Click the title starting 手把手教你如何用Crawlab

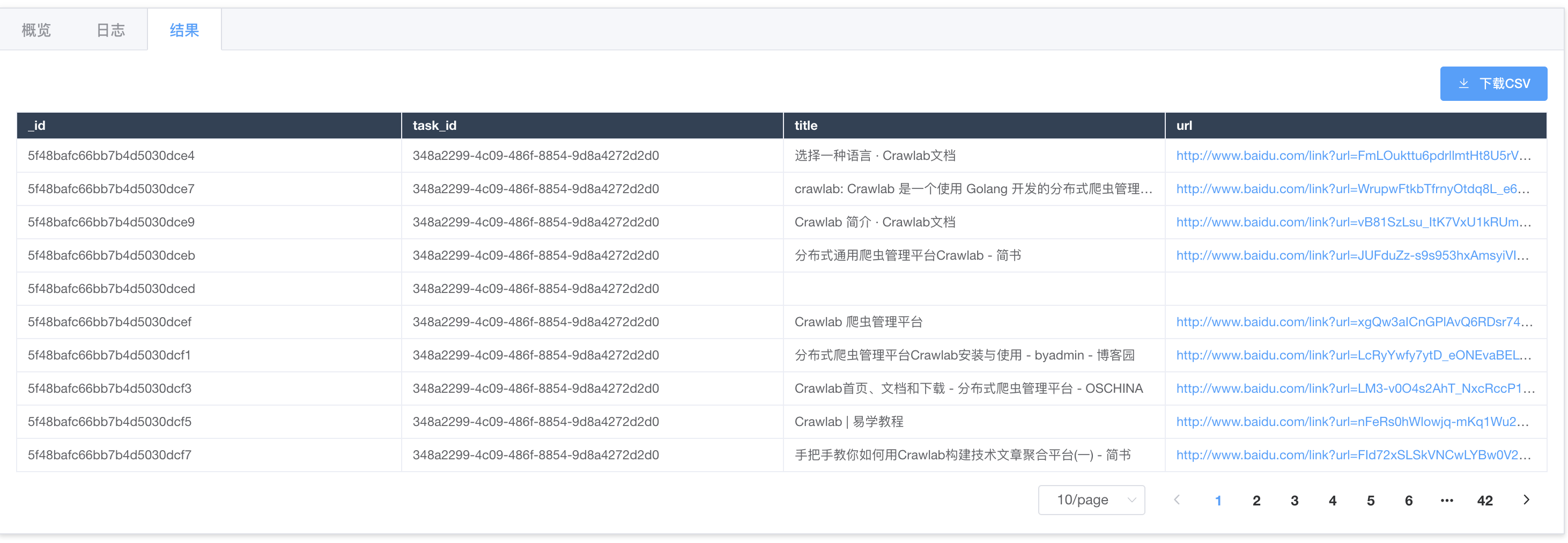[x=963, y=454]
